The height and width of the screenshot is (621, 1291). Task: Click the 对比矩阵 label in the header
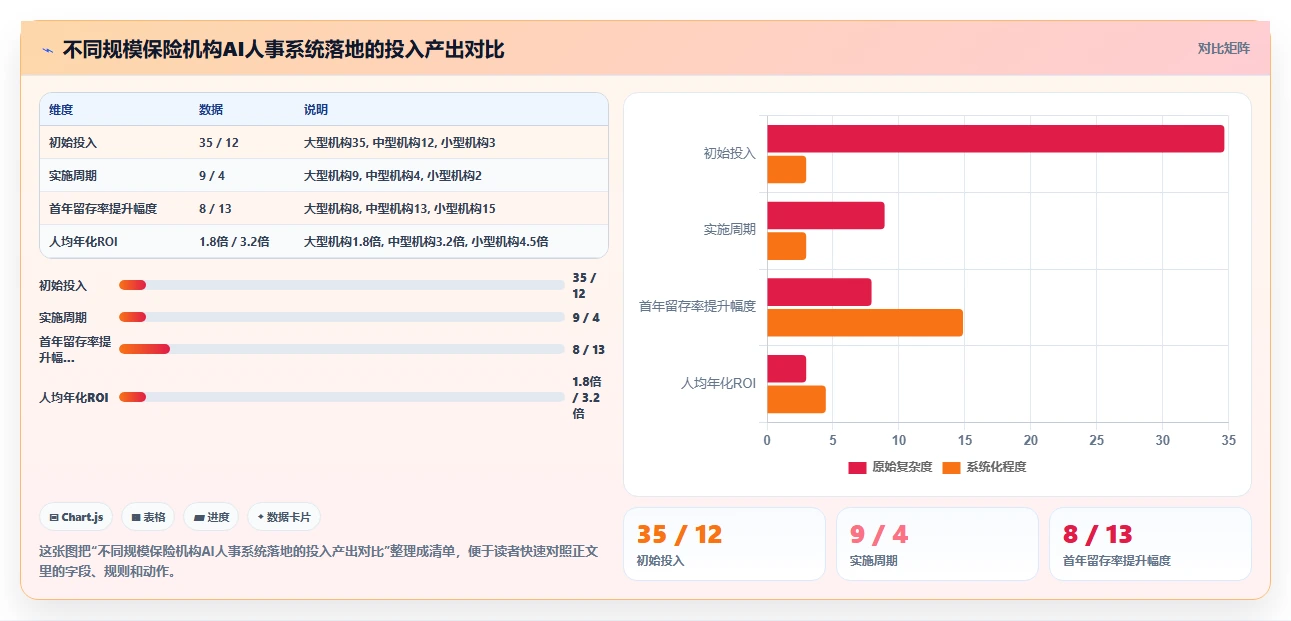coord(1224,48)
